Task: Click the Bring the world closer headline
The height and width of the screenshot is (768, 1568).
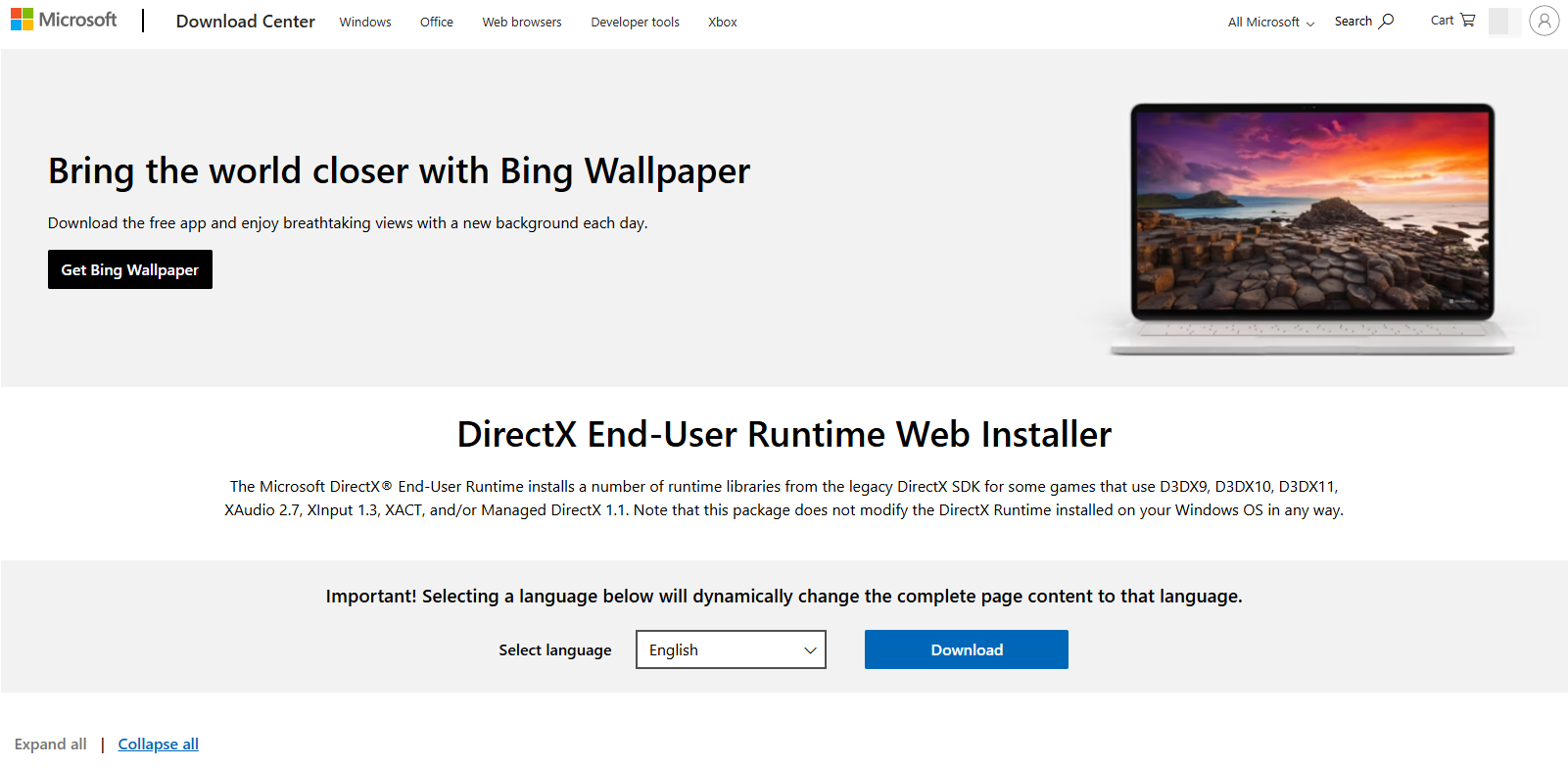Action: 400,171
